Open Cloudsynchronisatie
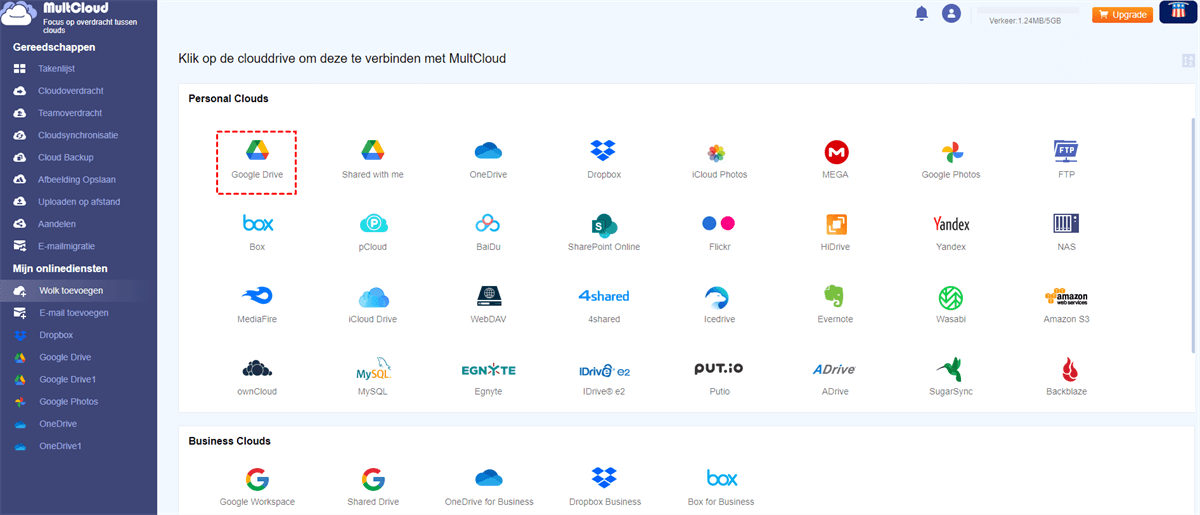This screenshot has height=515, width=1200. [x=78, y=135]
